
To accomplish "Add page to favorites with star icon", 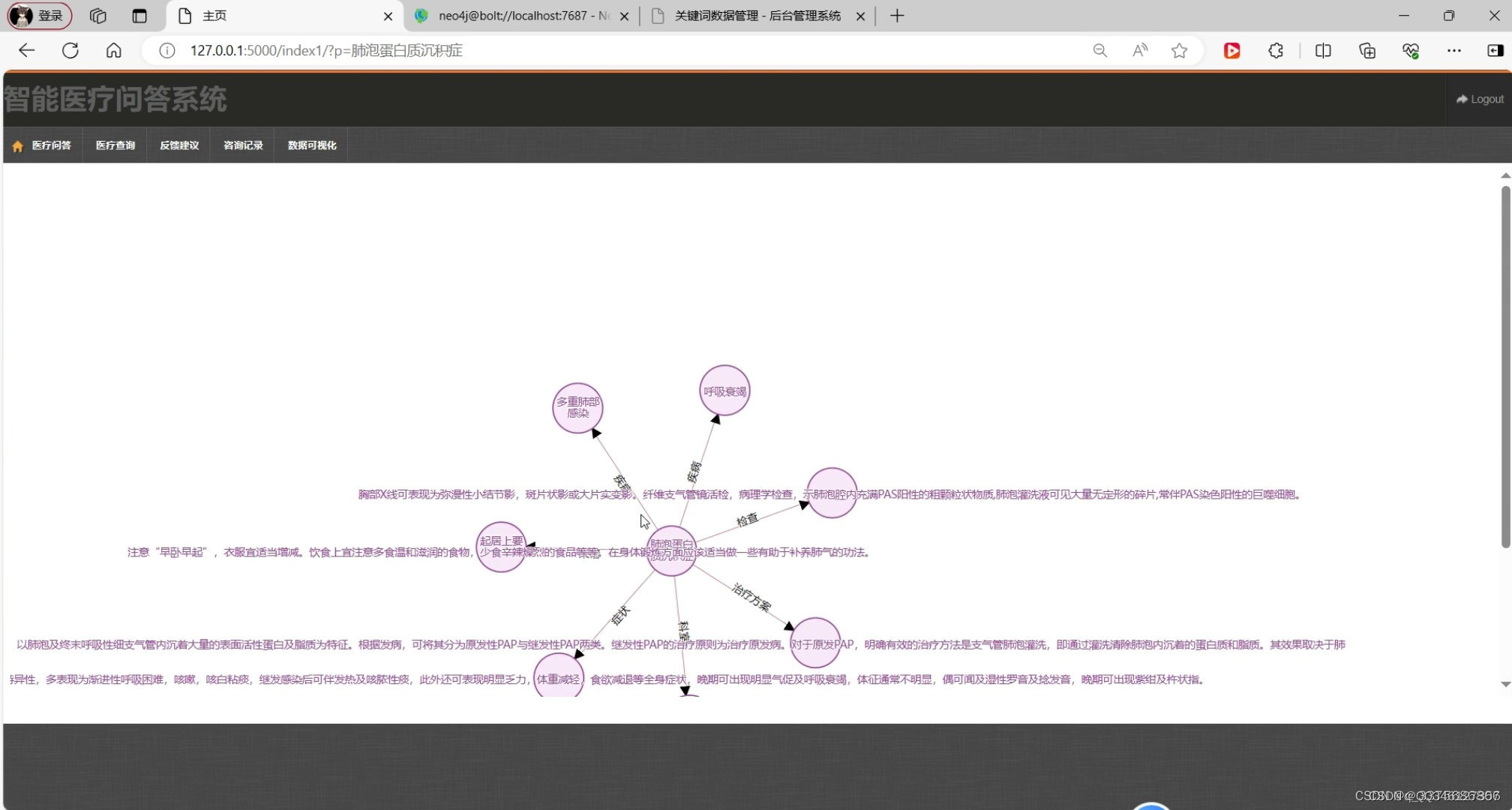I will click(1179, 50).
